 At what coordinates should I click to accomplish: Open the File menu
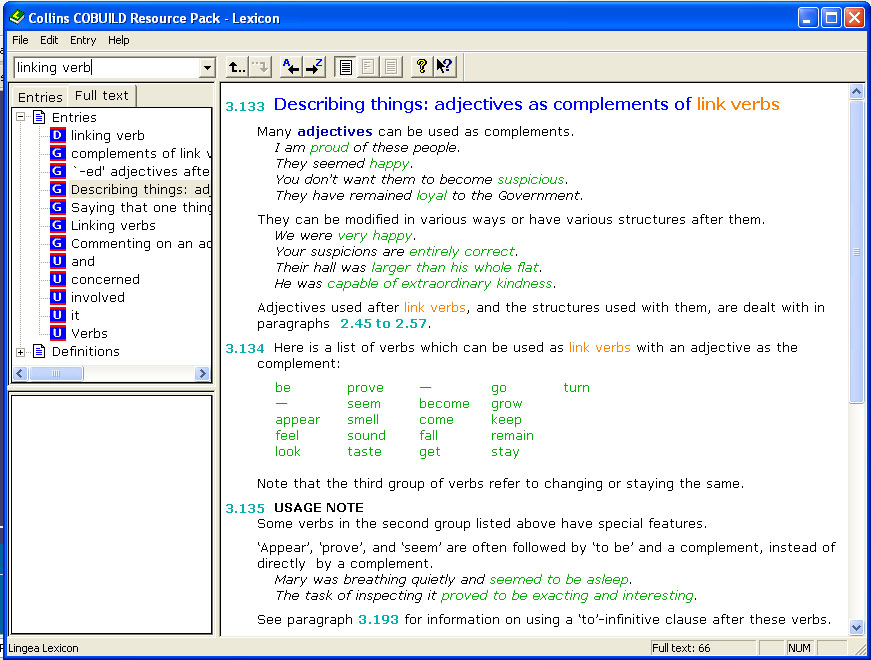(x=20, y=40)
